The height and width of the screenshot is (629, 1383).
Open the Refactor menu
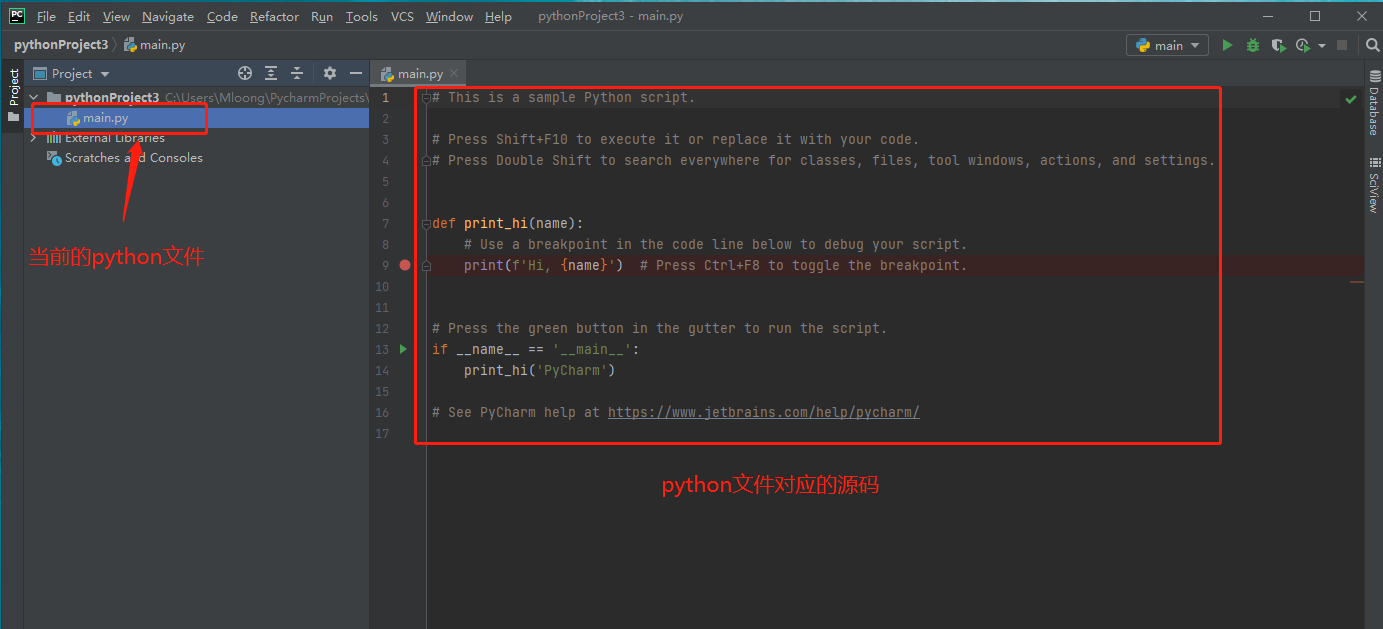(274, 16)
